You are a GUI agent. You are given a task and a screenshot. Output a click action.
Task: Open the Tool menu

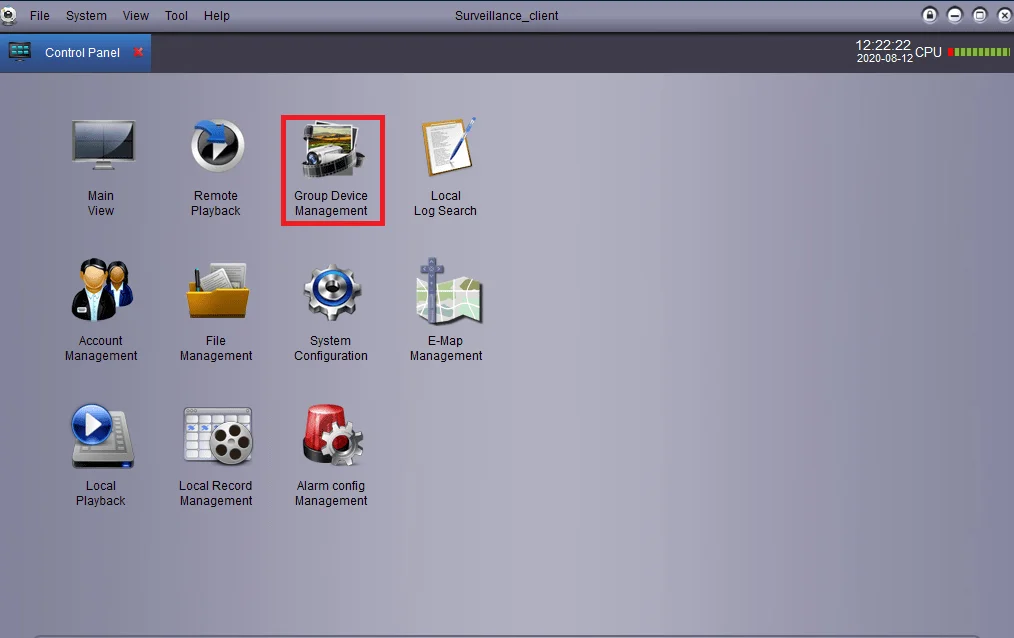tap(176, 15)
